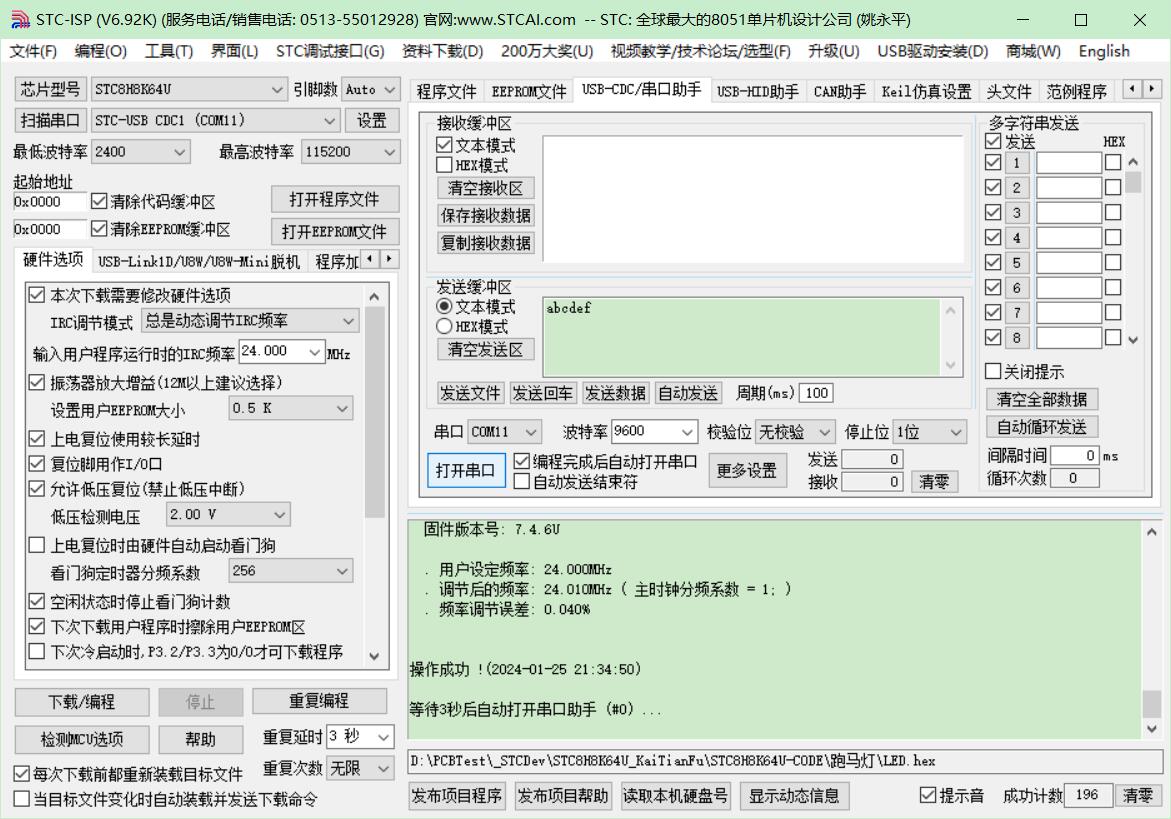Click 清空接收区 button
The image size is (1171, 819).
485,188
